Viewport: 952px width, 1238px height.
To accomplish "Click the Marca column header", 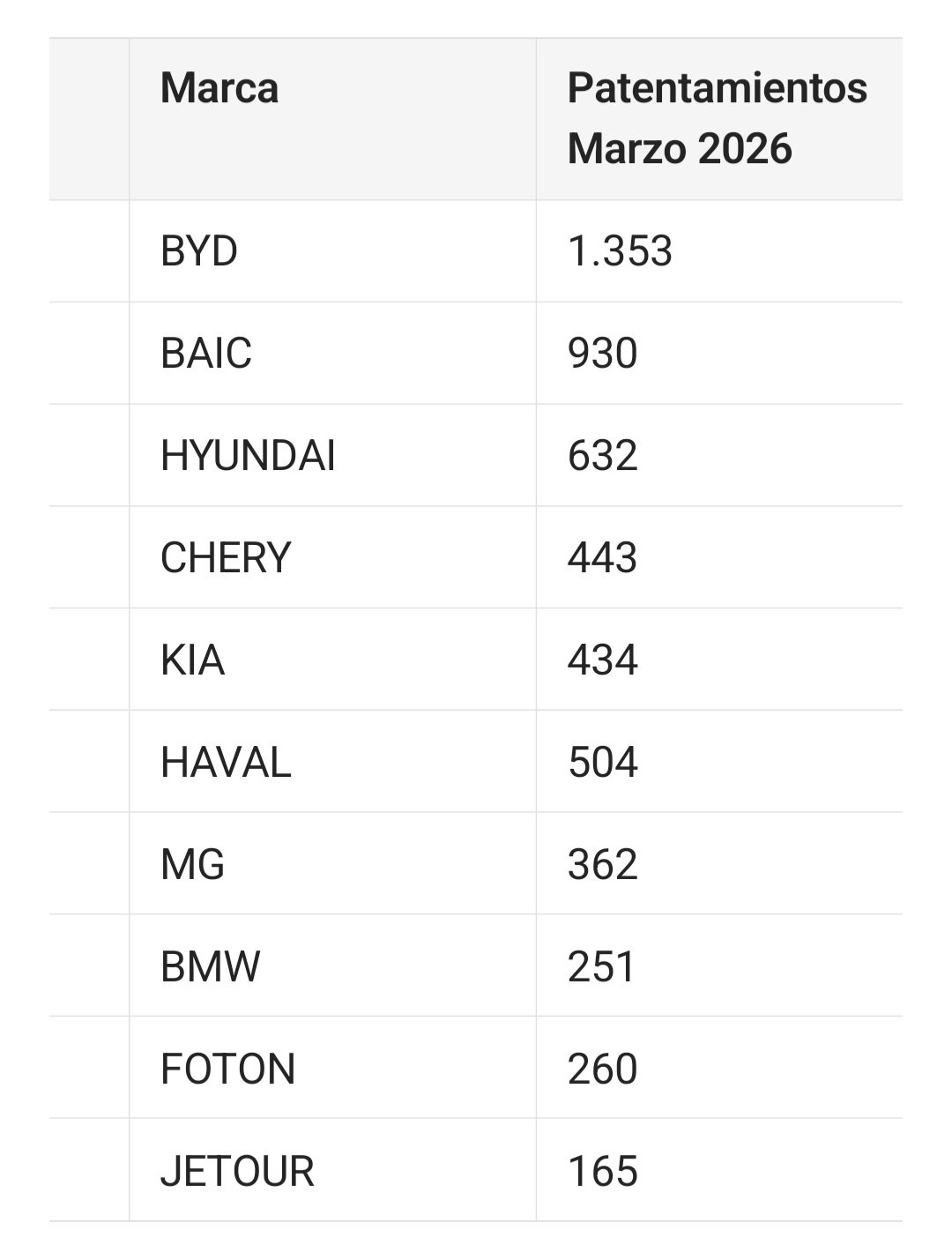I will pyautogui.click(x=219, y=89).
